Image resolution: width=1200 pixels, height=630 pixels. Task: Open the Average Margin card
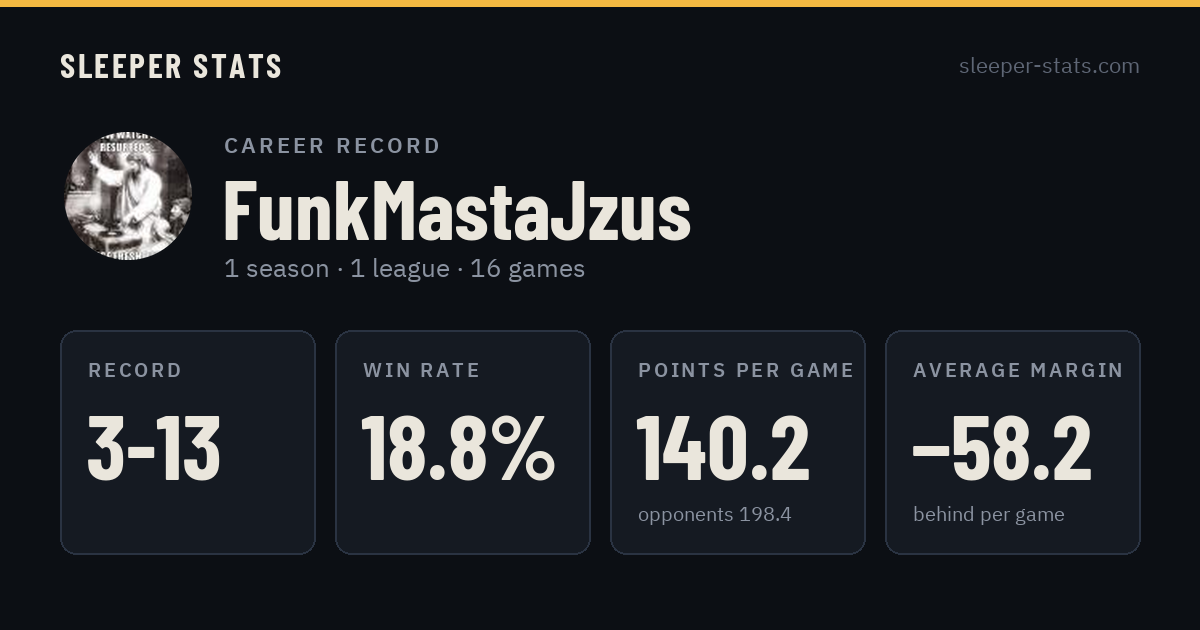(1013, 442)
